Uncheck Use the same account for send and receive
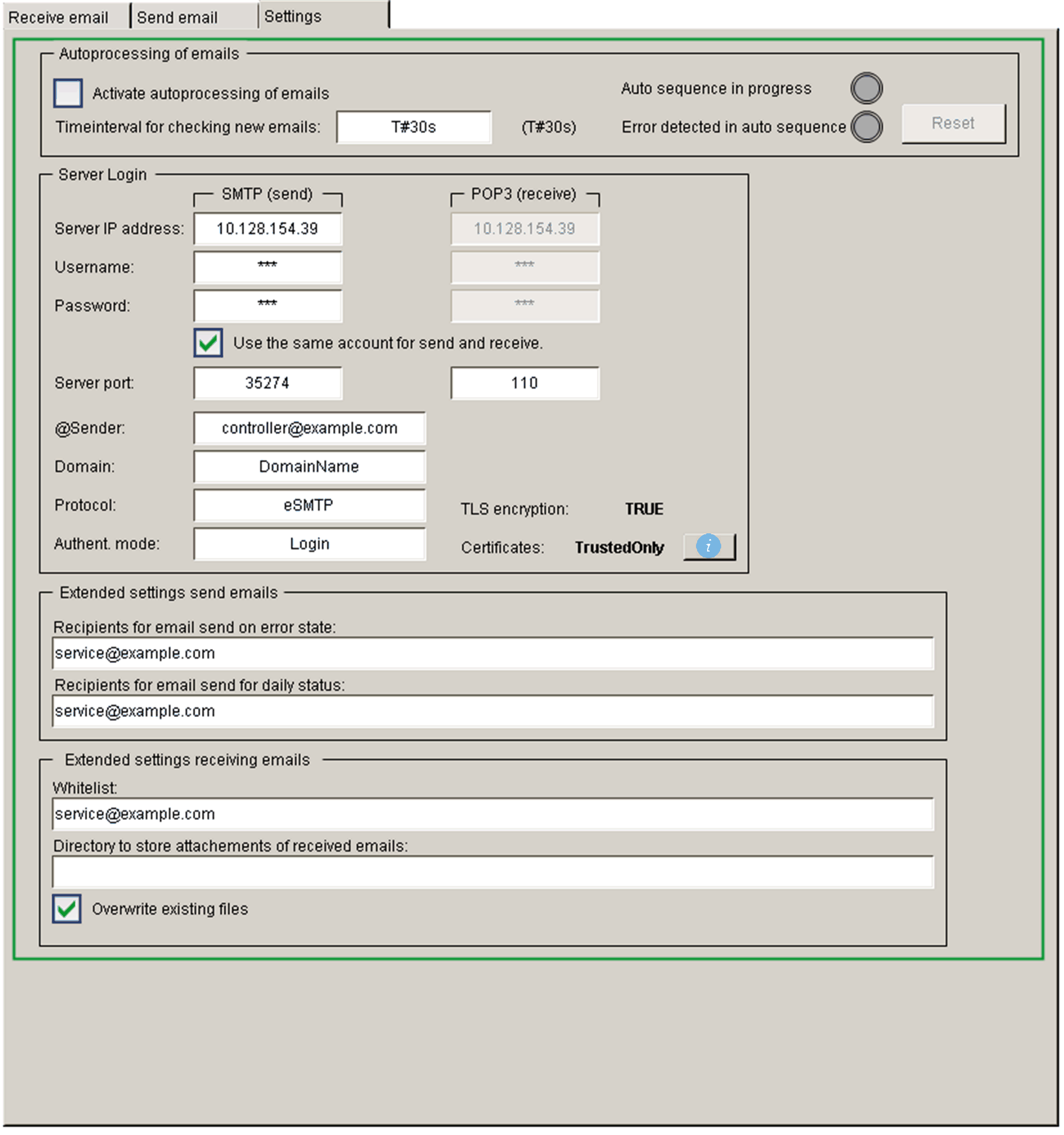This screenshot has height=1135, width=1064. tap(208, 343)
